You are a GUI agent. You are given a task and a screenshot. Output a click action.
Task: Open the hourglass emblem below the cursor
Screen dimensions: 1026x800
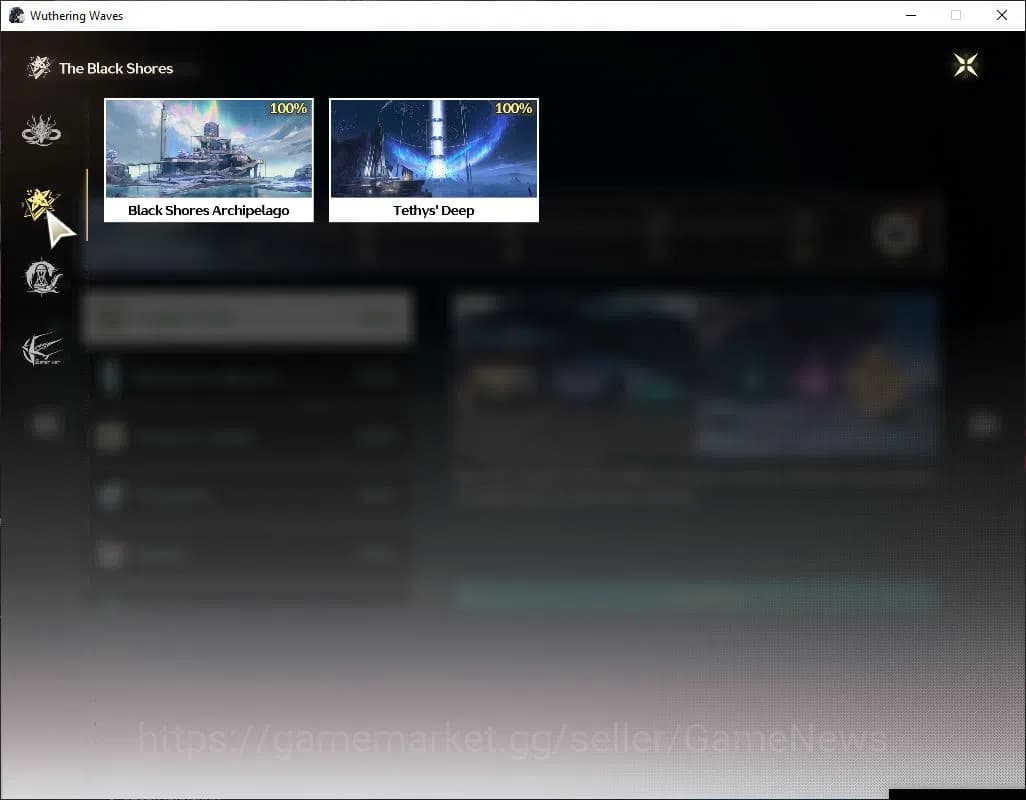tap(41, 277)
